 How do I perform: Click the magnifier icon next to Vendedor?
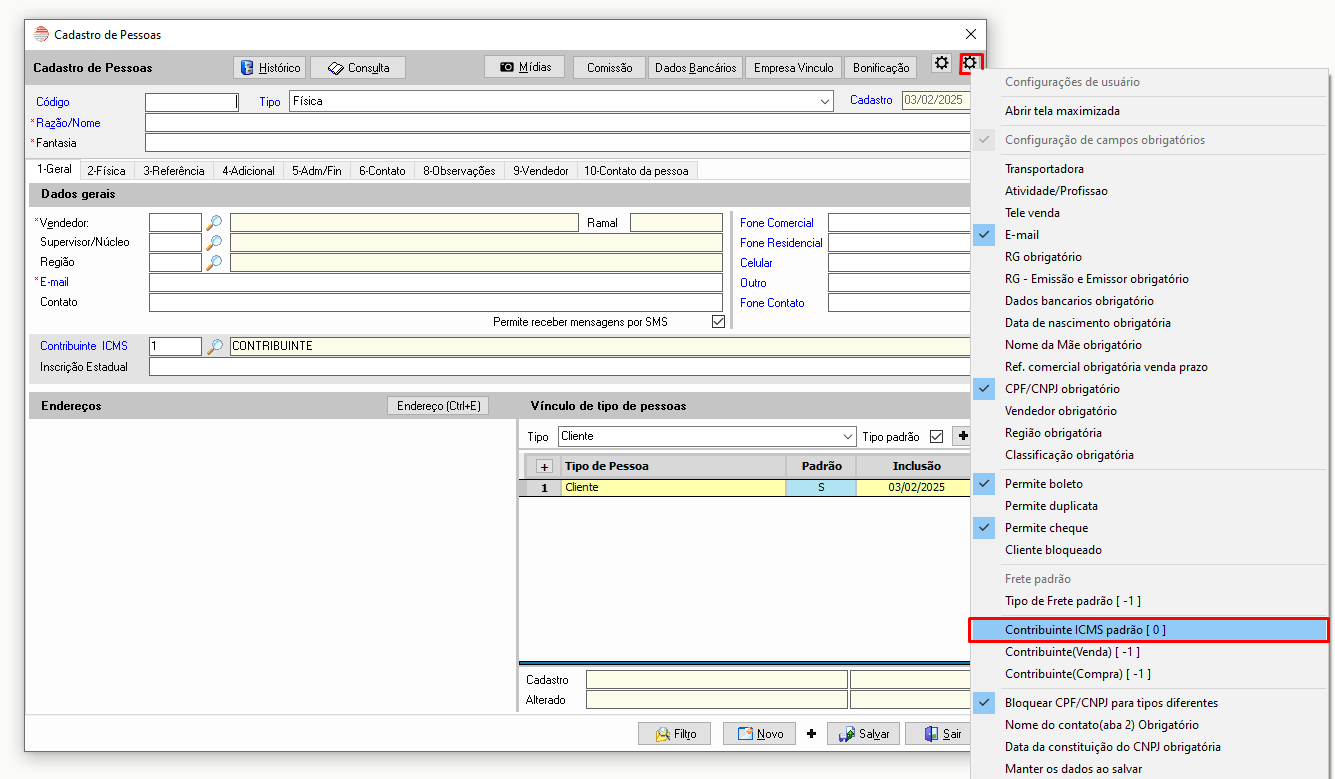coord(214,223)
